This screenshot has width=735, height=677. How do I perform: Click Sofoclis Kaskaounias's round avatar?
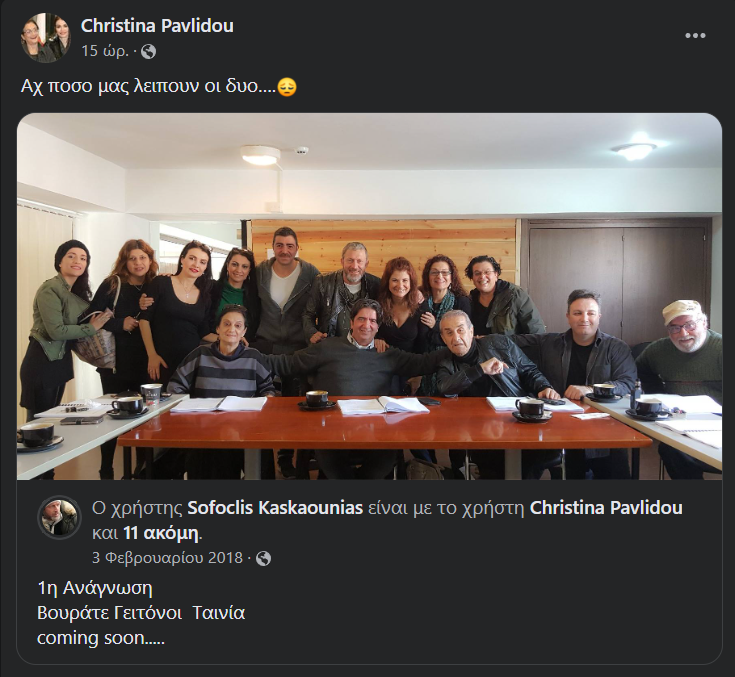pyautogui.click(x=60, y=518)
